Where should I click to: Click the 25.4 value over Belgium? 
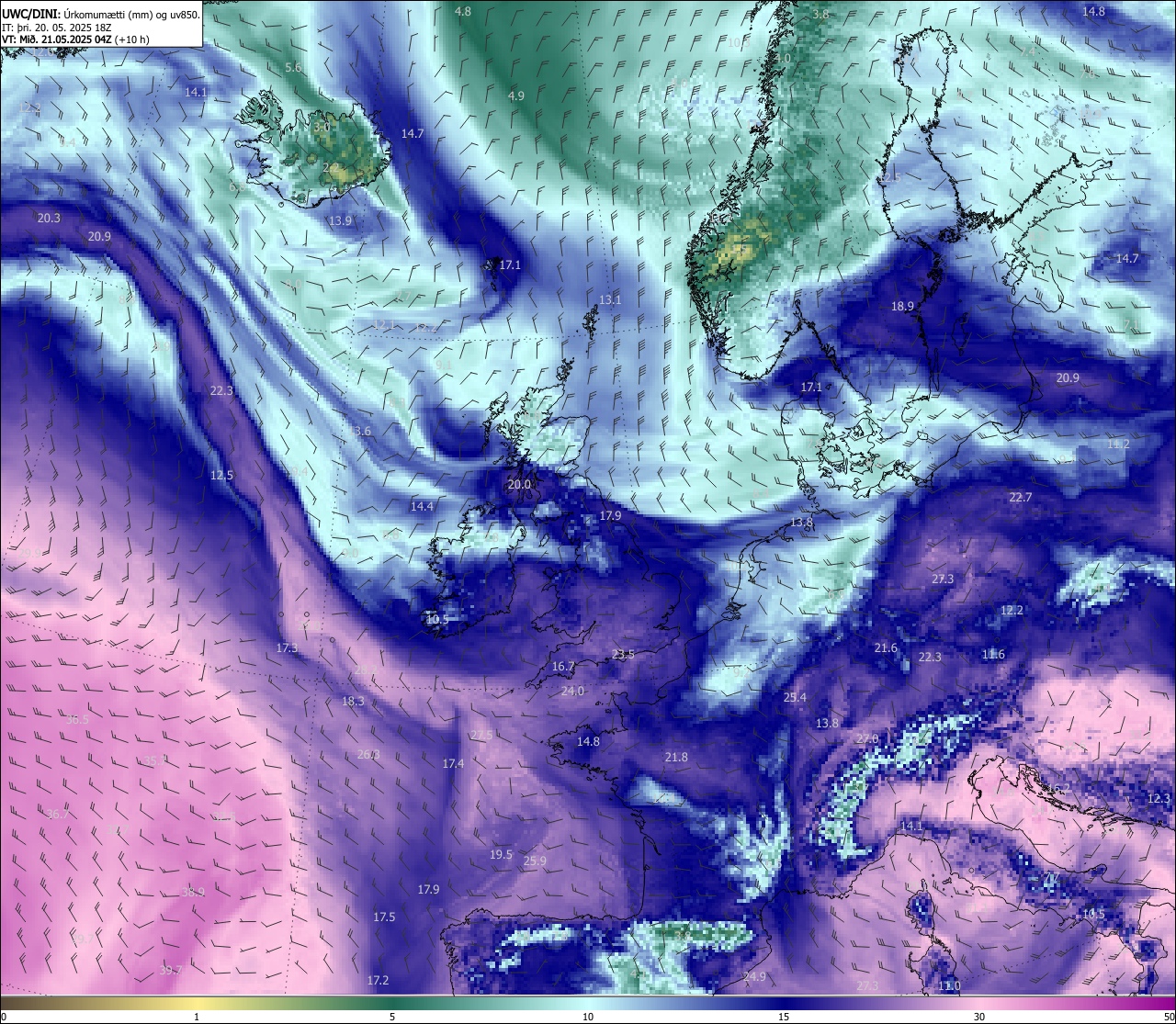click(795, 697)
